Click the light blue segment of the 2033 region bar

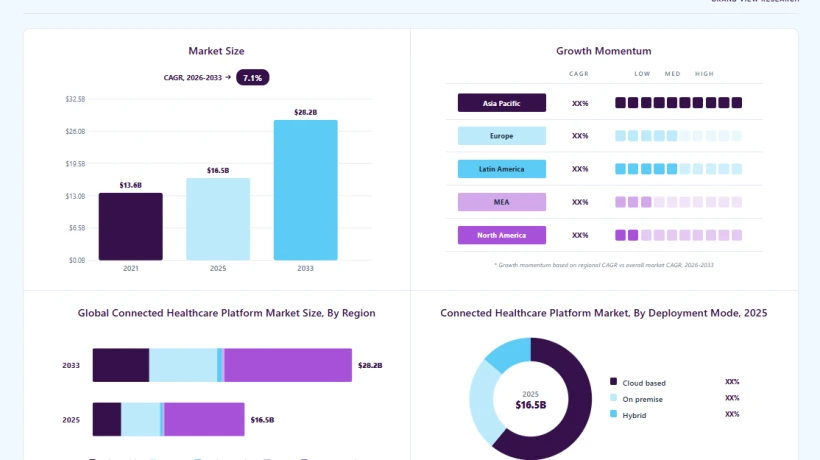tap(183, 365)
